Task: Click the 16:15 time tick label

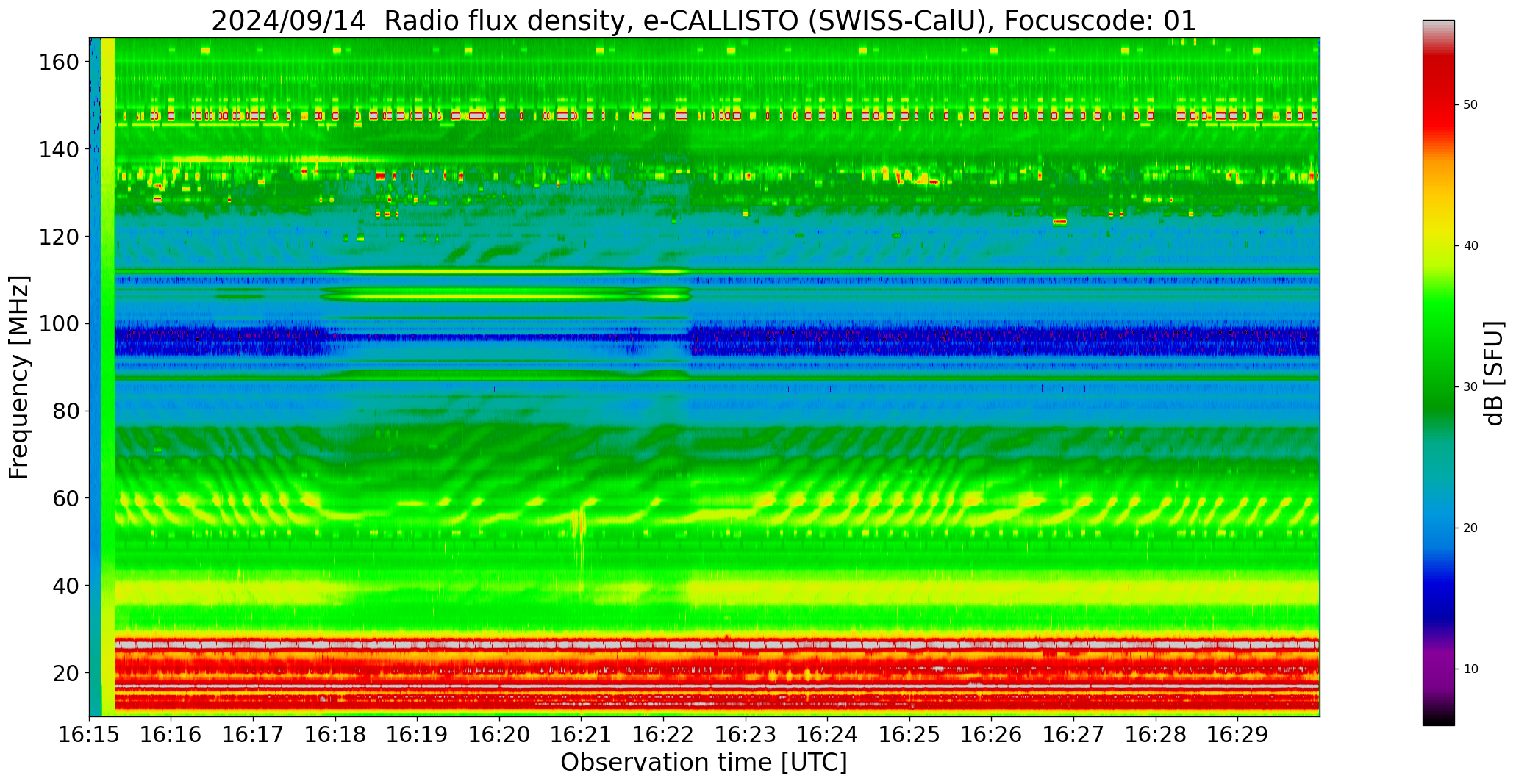Action: tap(89, 734)
